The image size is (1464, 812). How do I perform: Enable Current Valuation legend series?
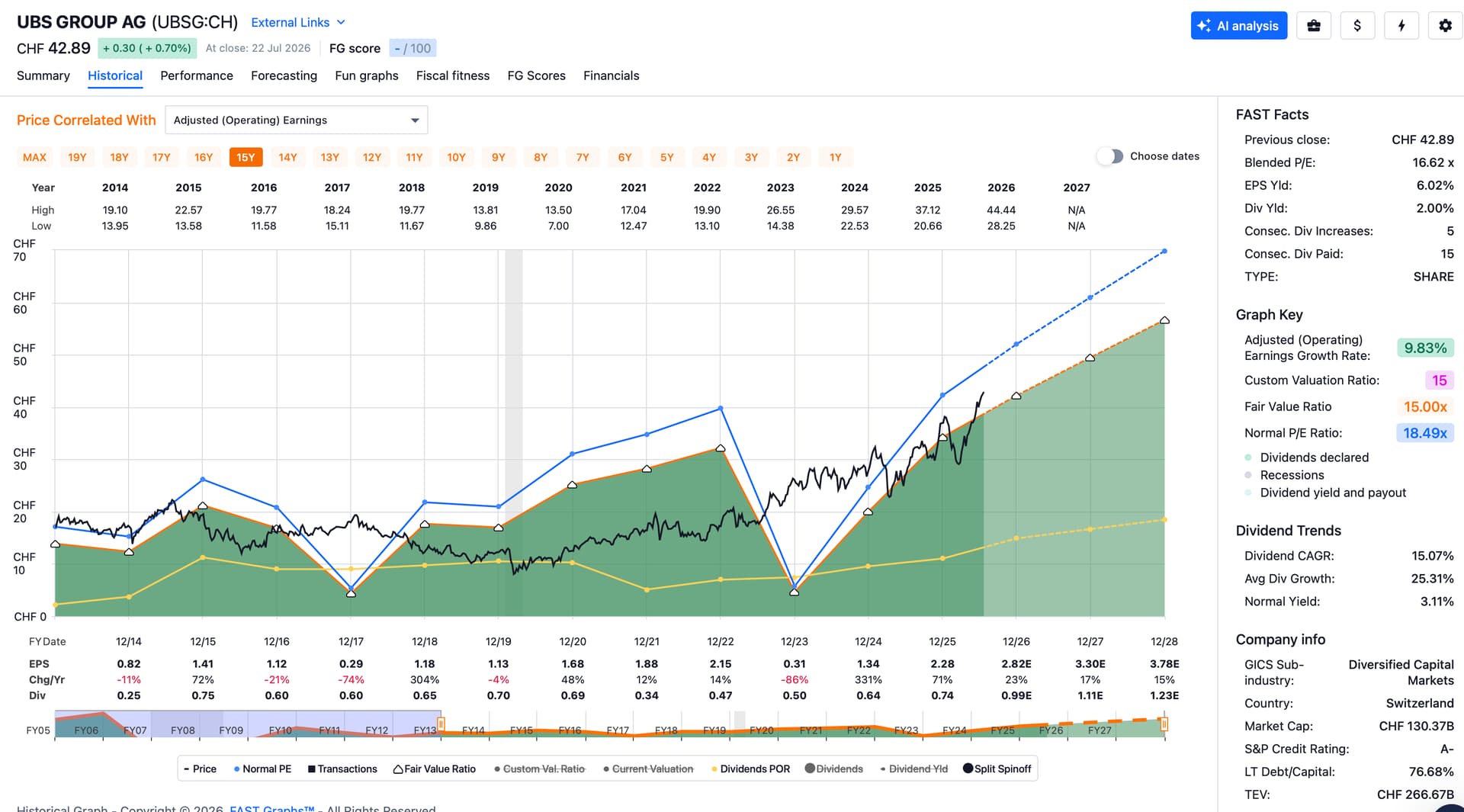point(648,769)
